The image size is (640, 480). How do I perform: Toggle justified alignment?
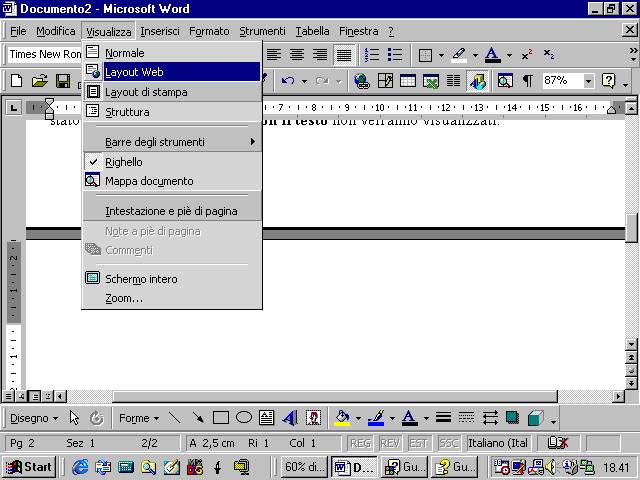344,55
